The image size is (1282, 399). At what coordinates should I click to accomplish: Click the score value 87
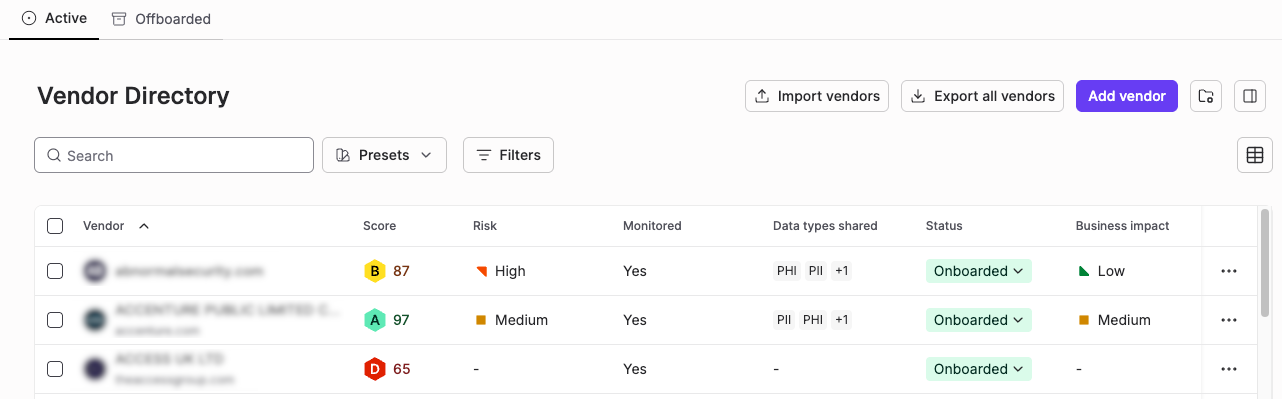coord(401,271)
